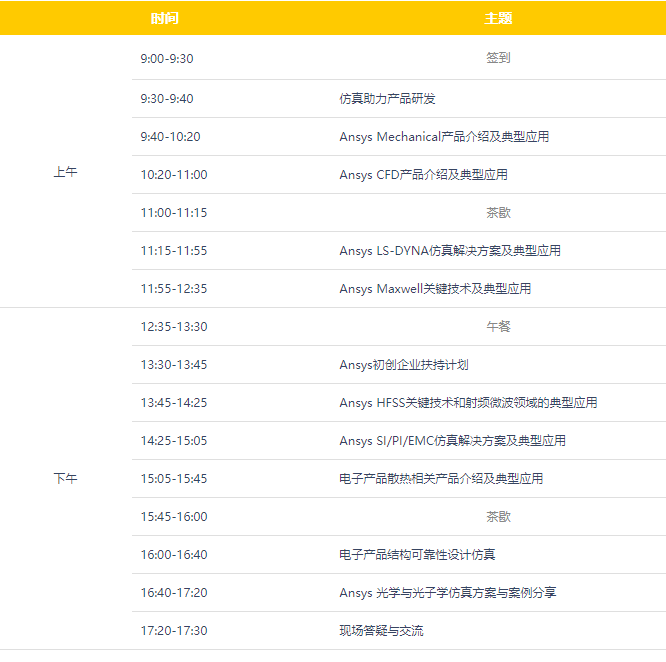The width and height of the screenshot is (666, 662).
Task: Click the 17:20-17:30 time cell
Action: [174, 631]
